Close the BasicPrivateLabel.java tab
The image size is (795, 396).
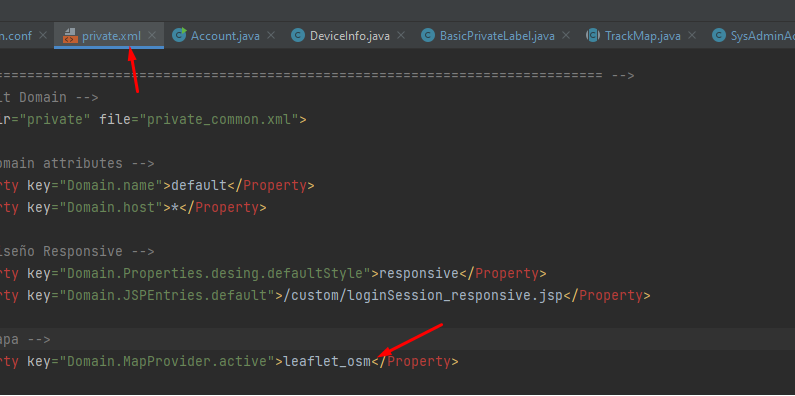click(x=566, y=35)
